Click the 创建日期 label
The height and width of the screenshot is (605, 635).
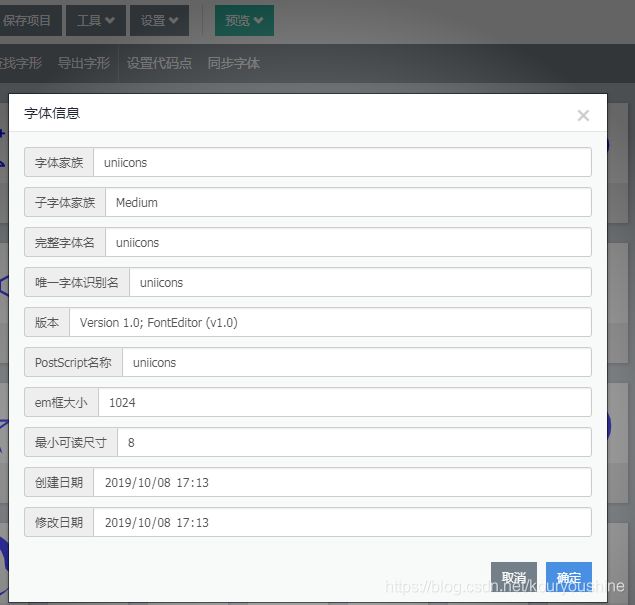click(x=59, y=482)
